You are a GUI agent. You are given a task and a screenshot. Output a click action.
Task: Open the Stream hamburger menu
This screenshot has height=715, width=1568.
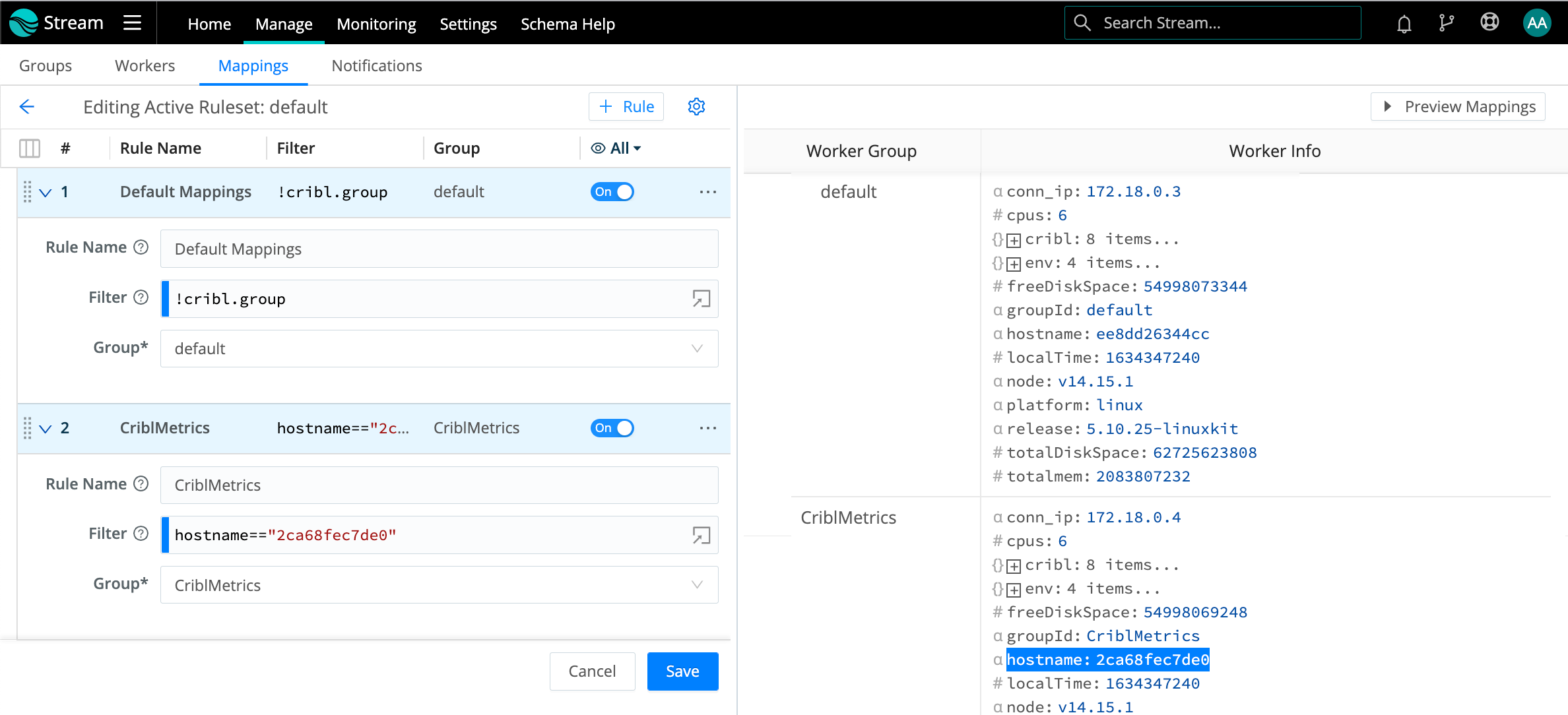(132, 22)
